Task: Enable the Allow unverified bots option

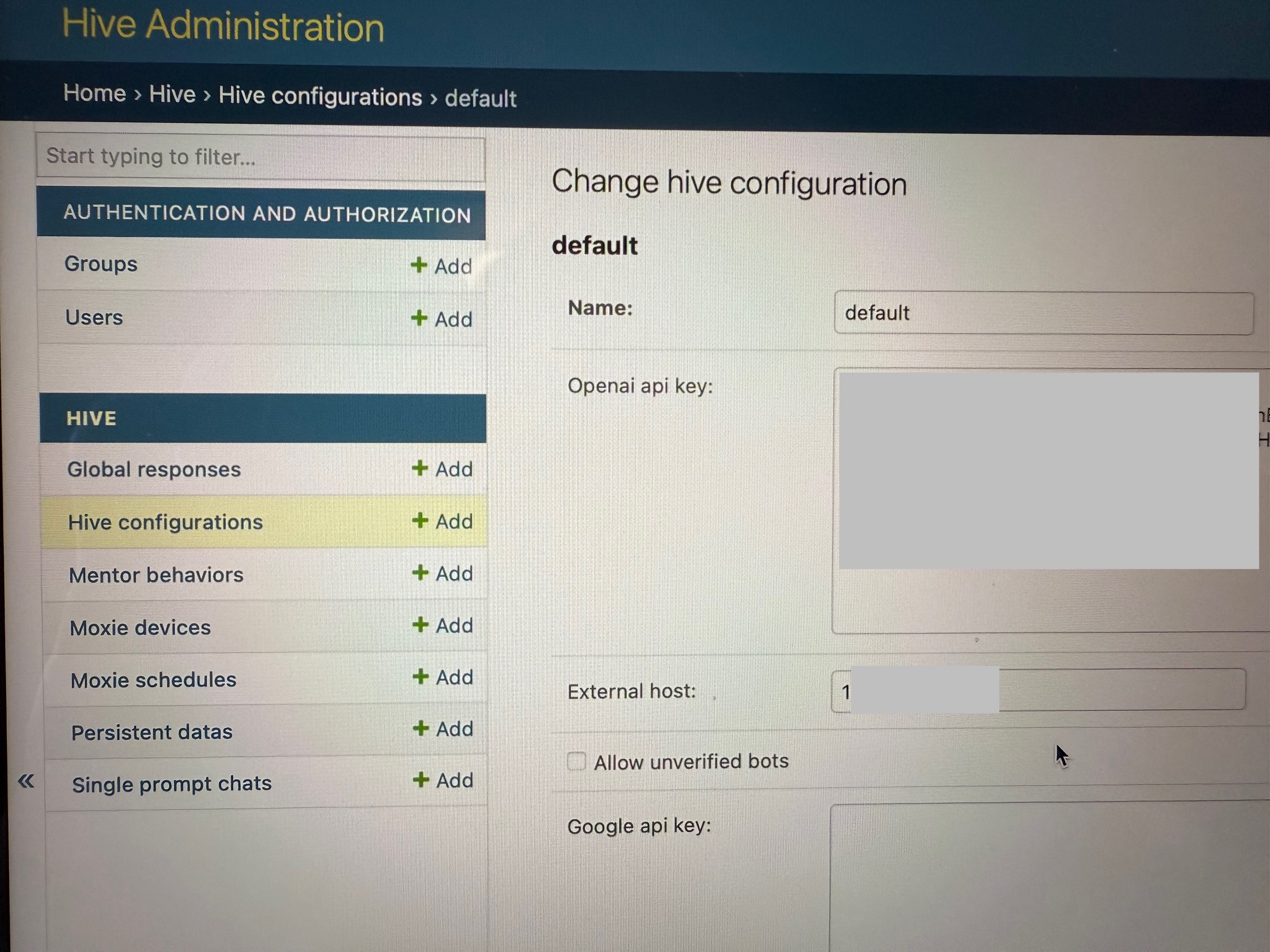Action: click(x=576, y=761)
